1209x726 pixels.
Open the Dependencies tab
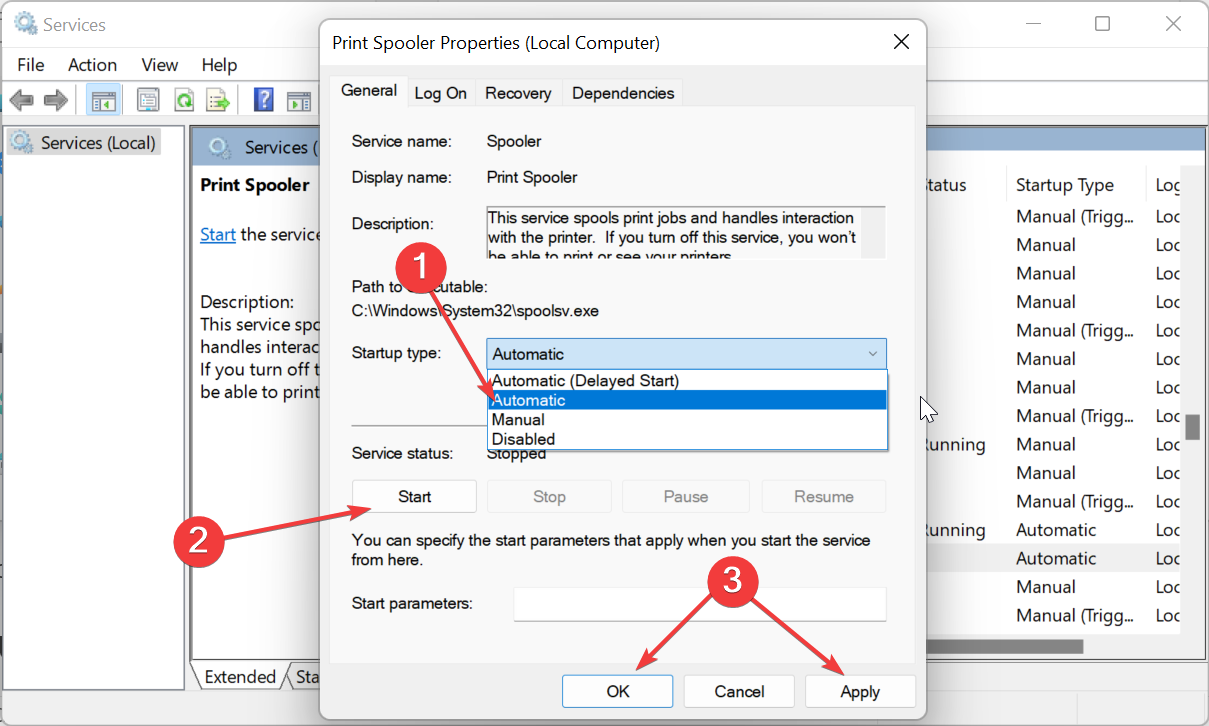[x=623, y=93]
